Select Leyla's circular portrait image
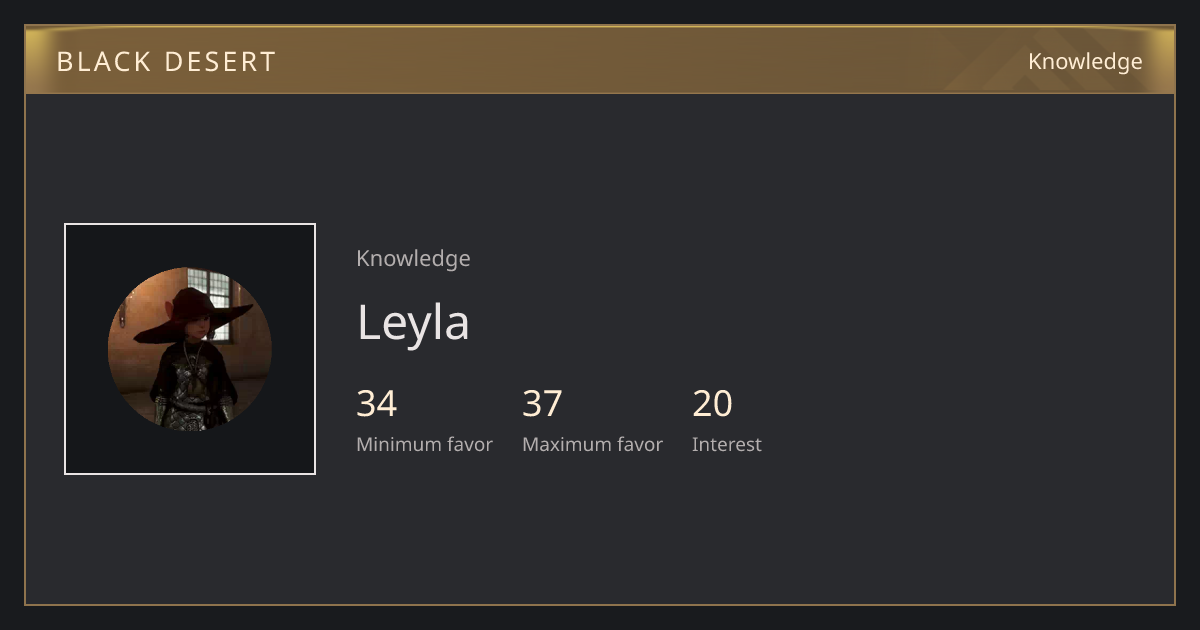Viewport: 1200px width, 630px height. coord(190,349)
